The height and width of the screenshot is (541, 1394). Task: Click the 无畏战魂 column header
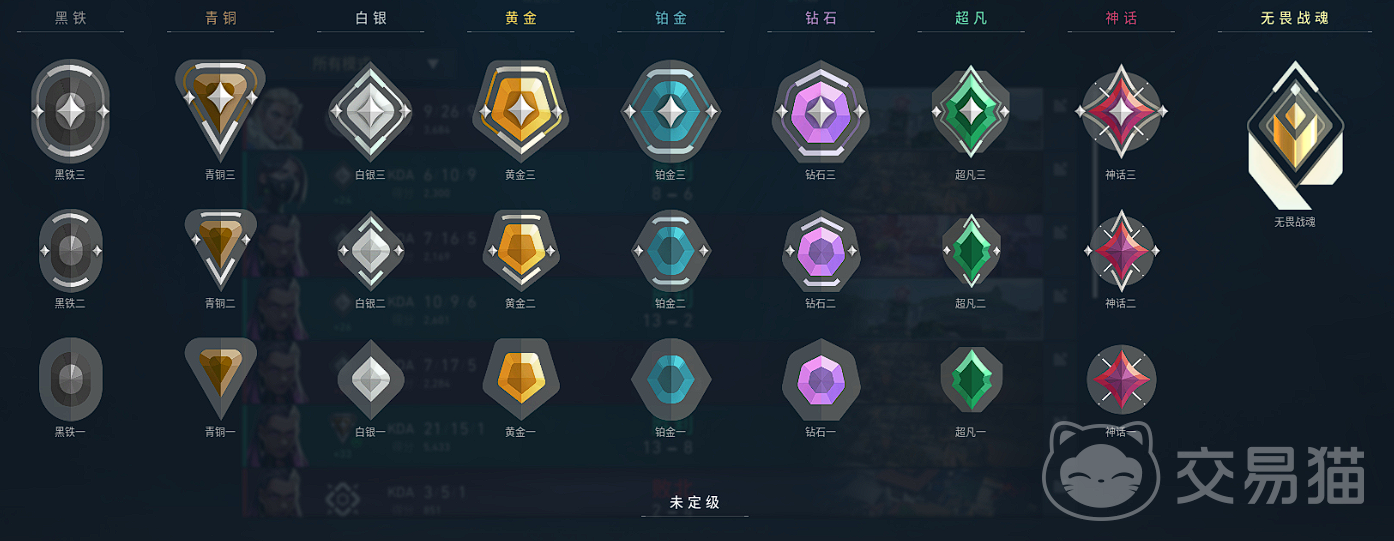1295,19
